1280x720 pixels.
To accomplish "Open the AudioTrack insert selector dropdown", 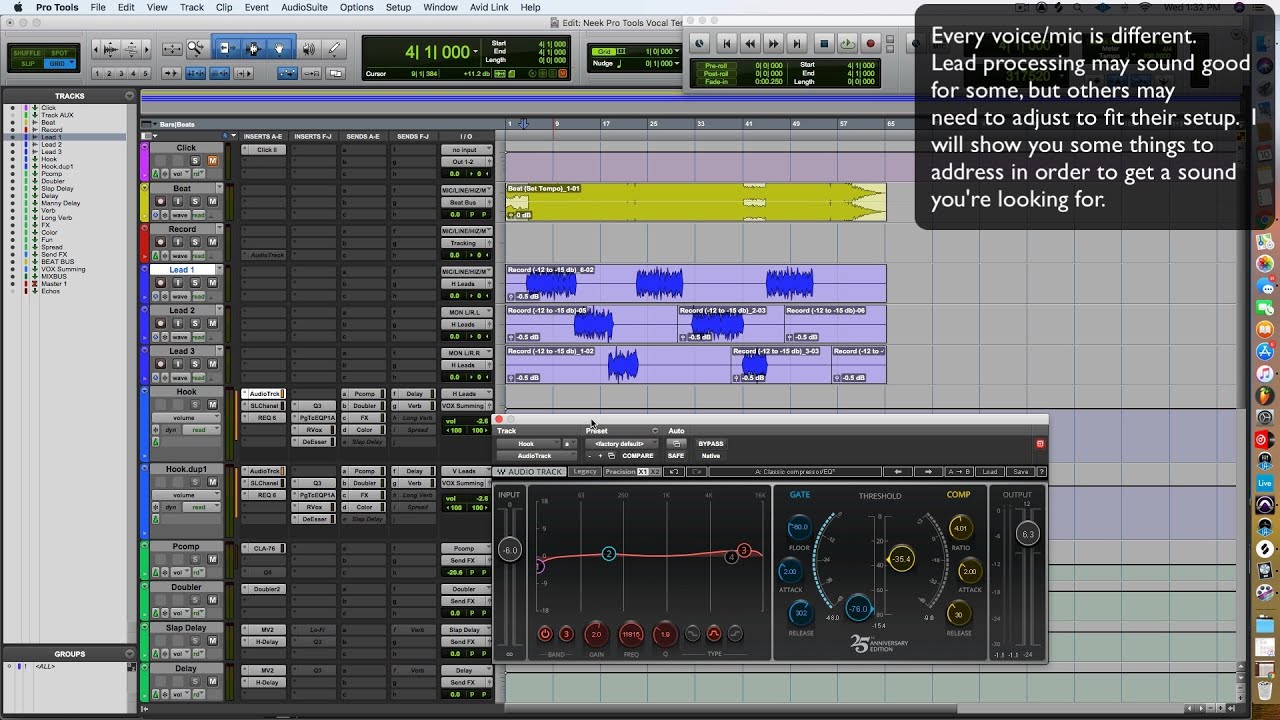I will (x=537, y=456).
